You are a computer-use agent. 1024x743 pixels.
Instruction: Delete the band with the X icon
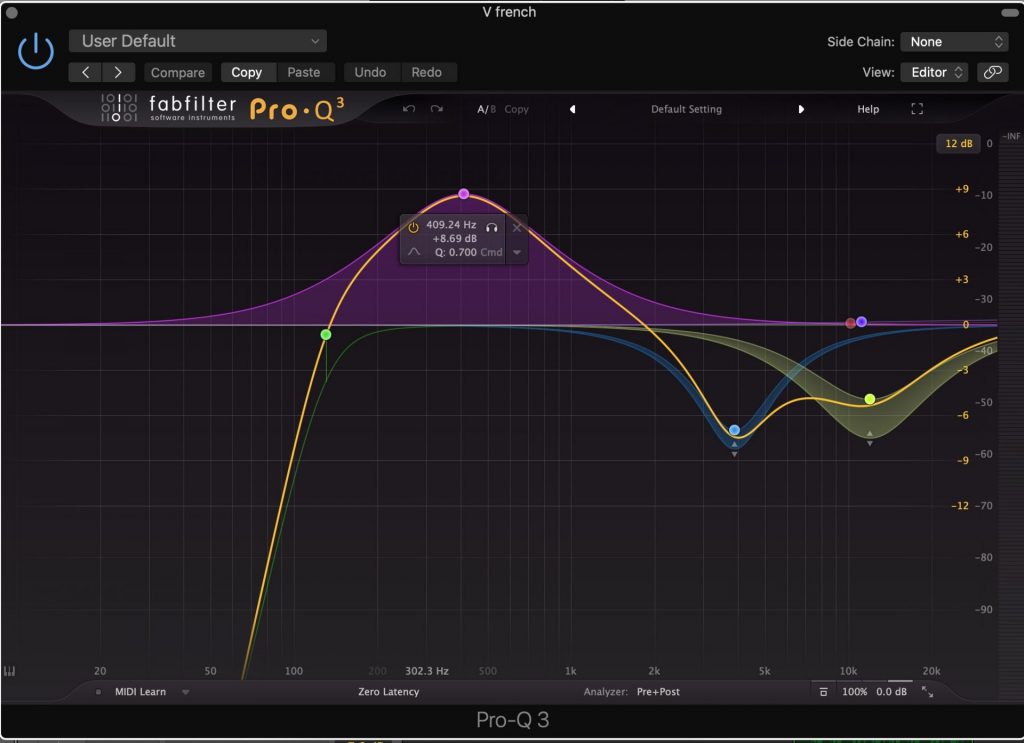point(517,227)
